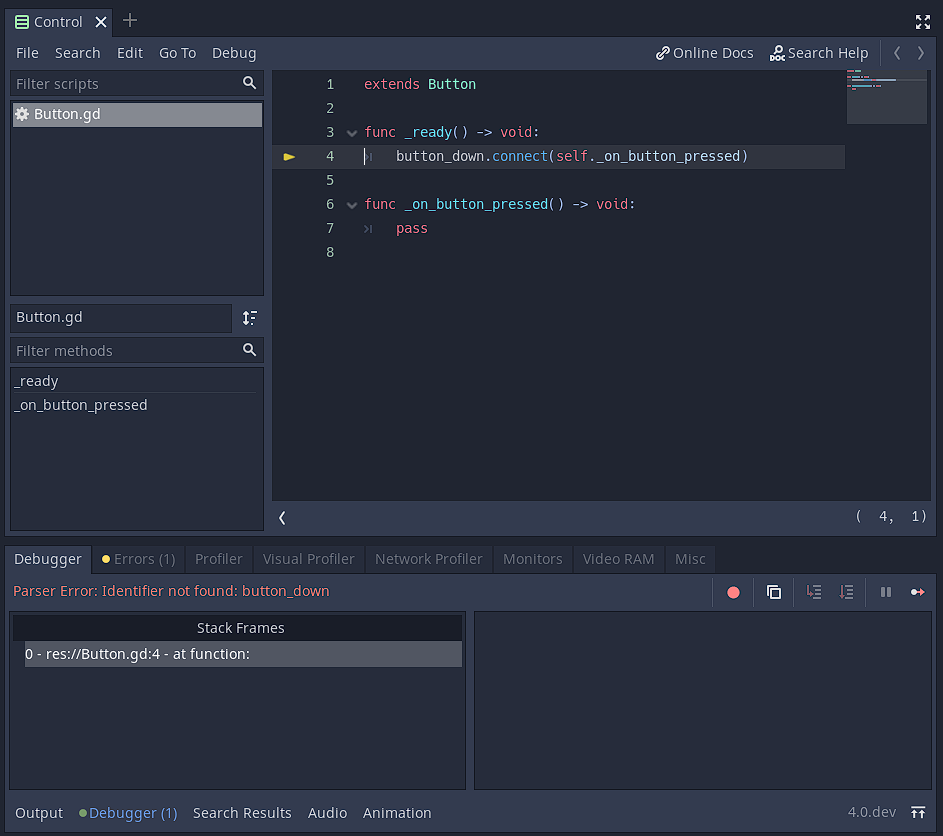Click the Continue execution icon
The height and width of the screenshot is (836, 943).
[x=918, y=592]
